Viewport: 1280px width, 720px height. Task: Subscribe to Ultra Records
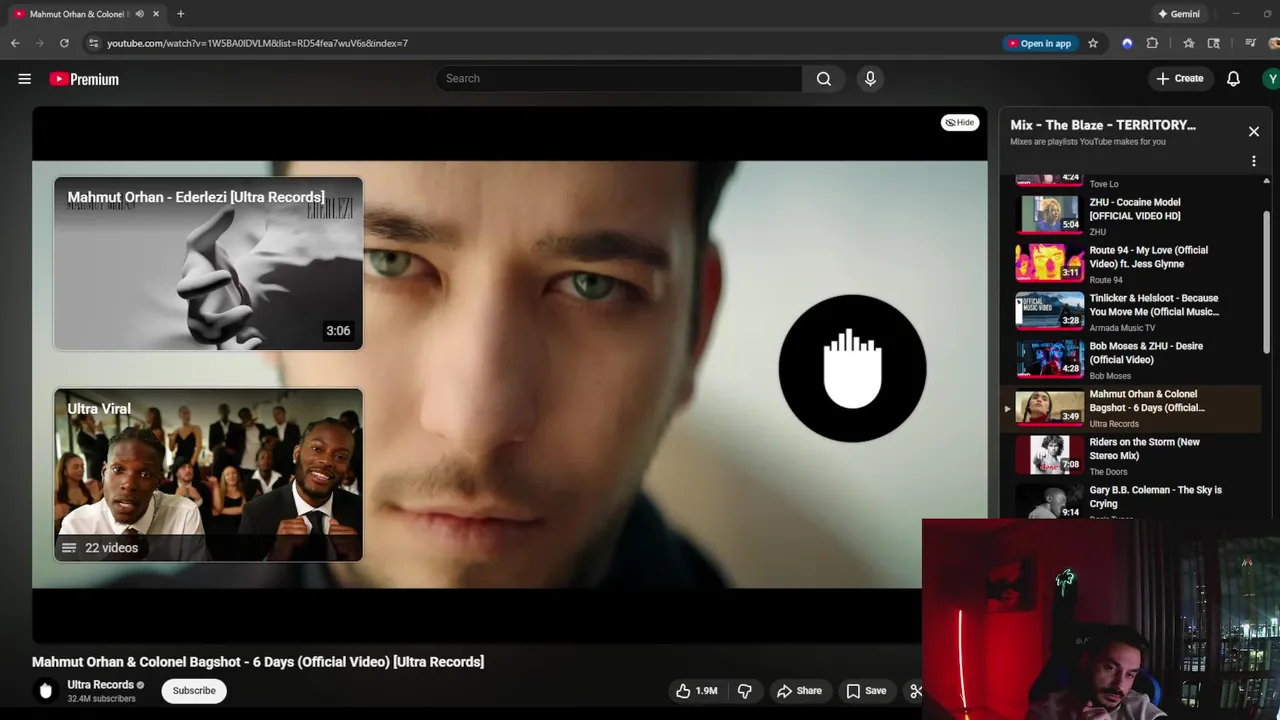pos(194,691)
